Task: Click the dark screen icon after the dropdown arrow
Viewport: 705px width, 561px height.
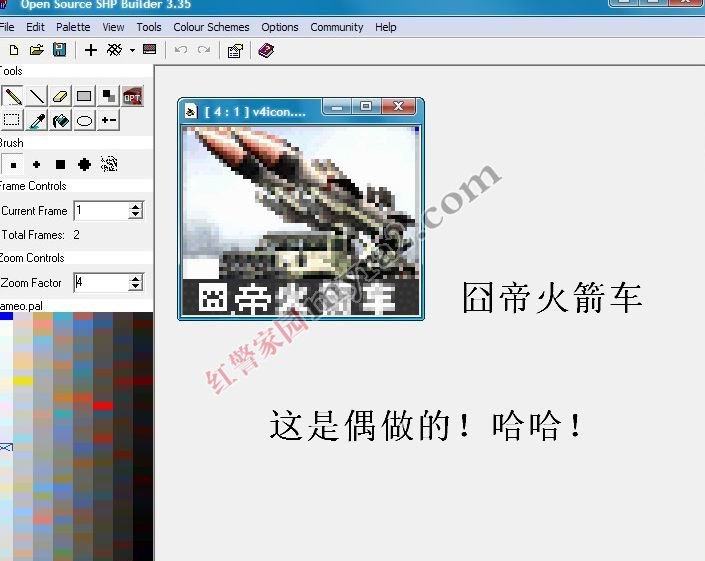Action: pos(150,49)
